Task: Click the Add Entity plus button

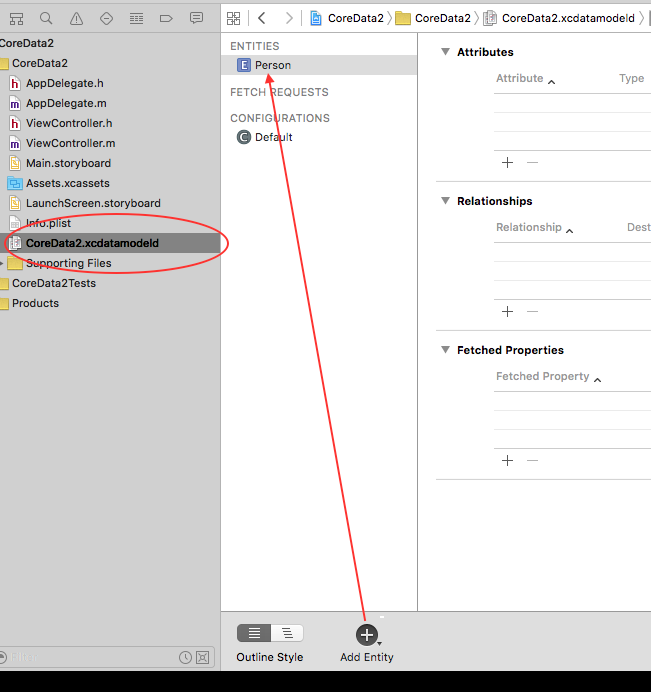Action: pyautogui.click(x=366, y=635)
